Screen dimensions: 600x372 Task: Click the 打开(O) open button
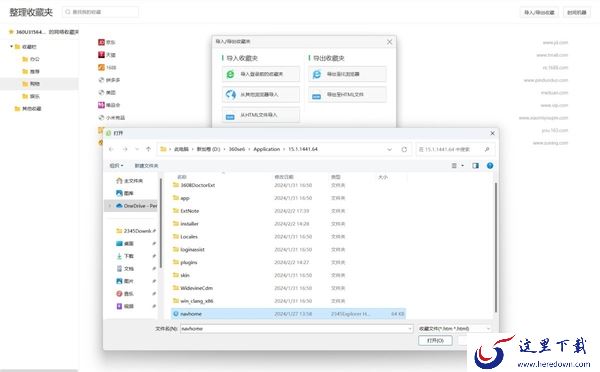435,340
